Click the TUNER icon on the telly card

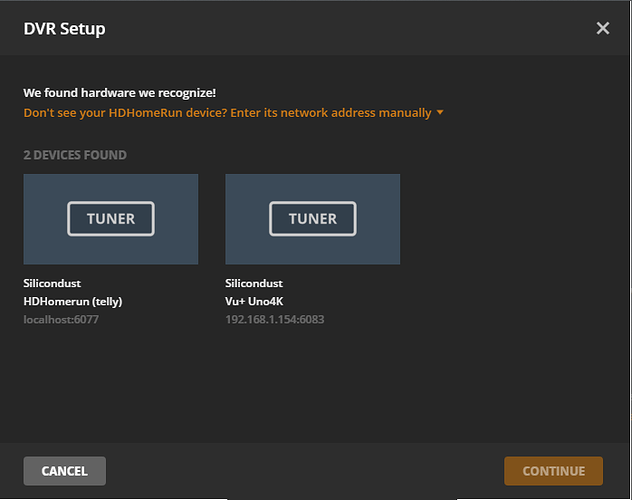coord(111,219)
